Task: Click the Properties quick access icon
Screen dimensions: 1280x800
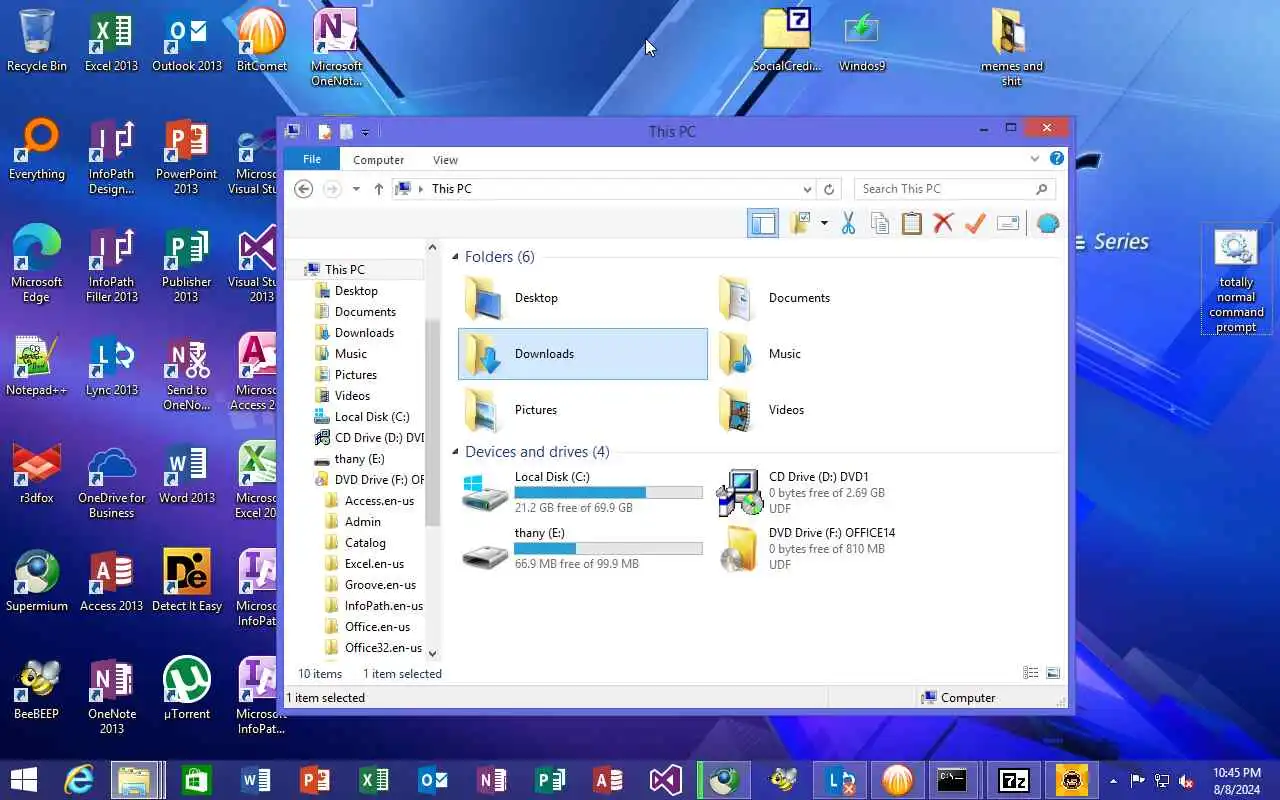Action: [x=324, y=131]
